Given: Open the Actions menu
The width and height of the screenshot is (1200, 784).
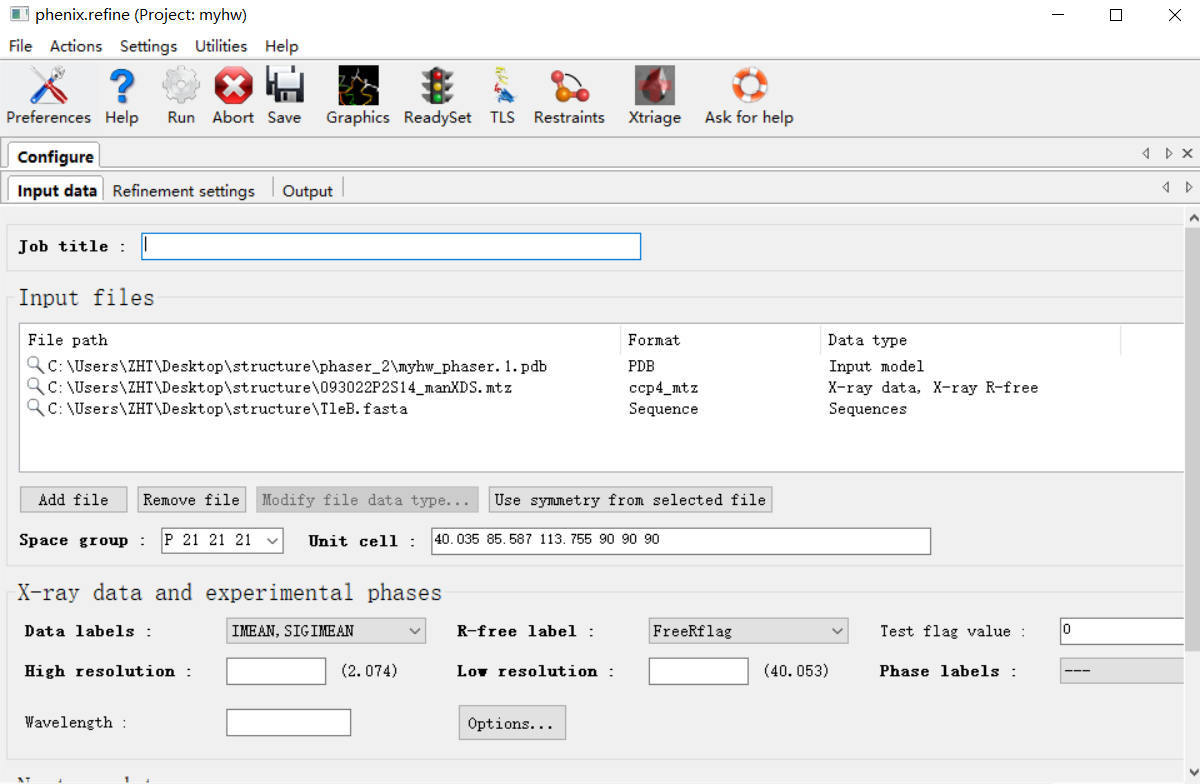Looking at the screenshot, I should click(76, 46).
